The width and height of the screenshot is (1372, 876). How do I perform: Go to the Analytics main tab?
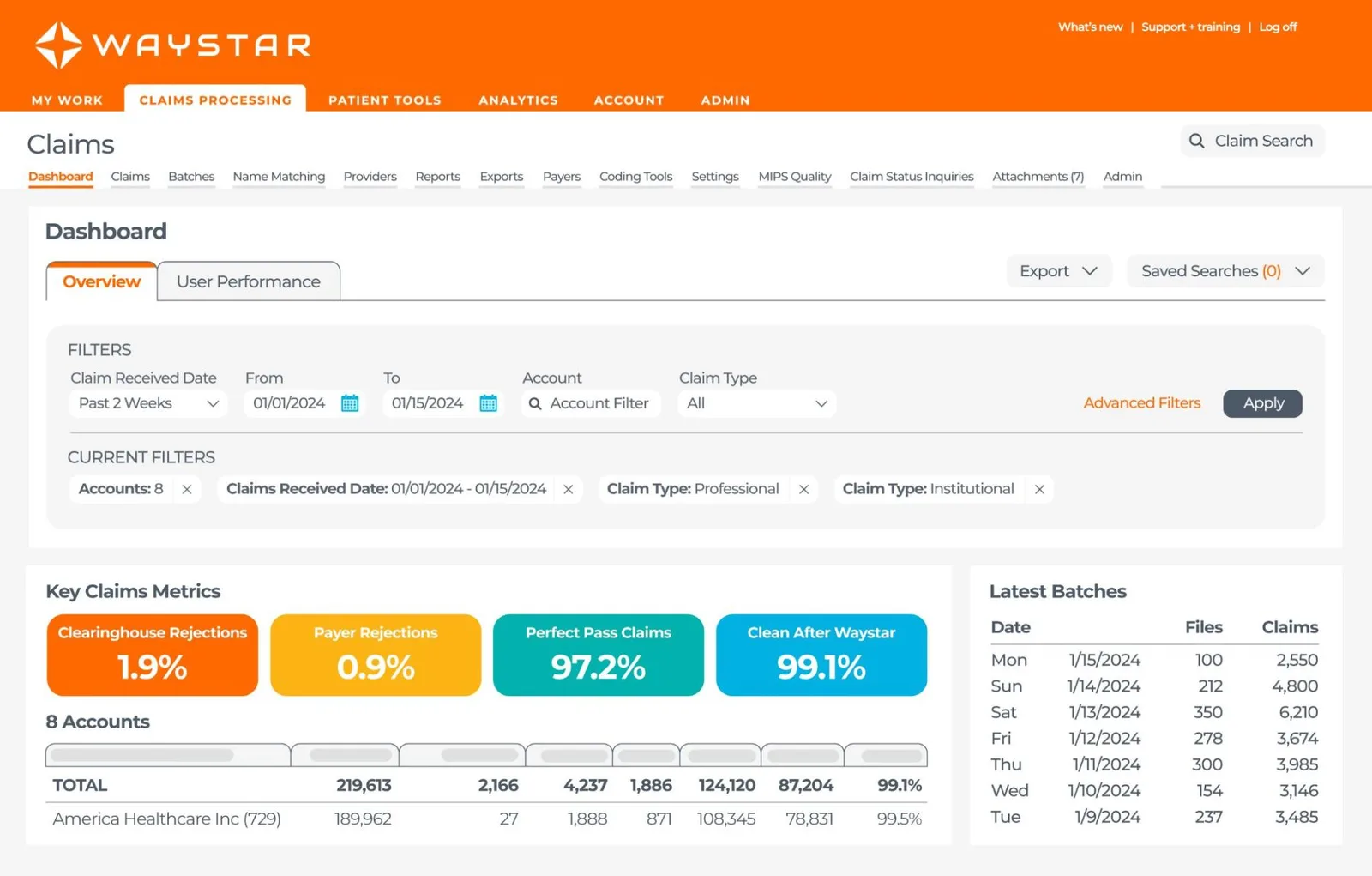[518, 100]
